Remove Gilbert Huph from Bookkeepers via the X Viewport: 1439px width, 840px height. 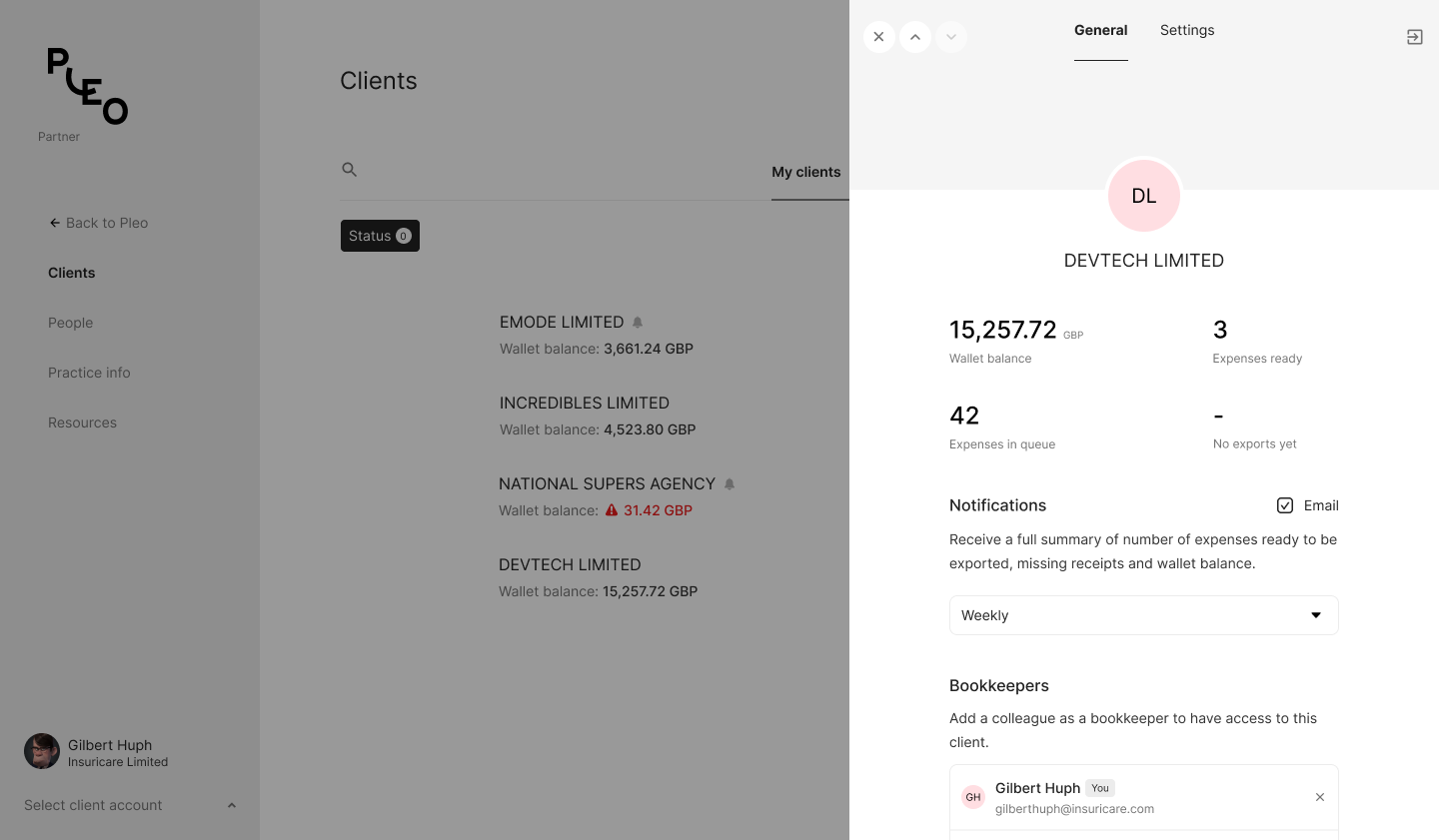(1319, 797)
